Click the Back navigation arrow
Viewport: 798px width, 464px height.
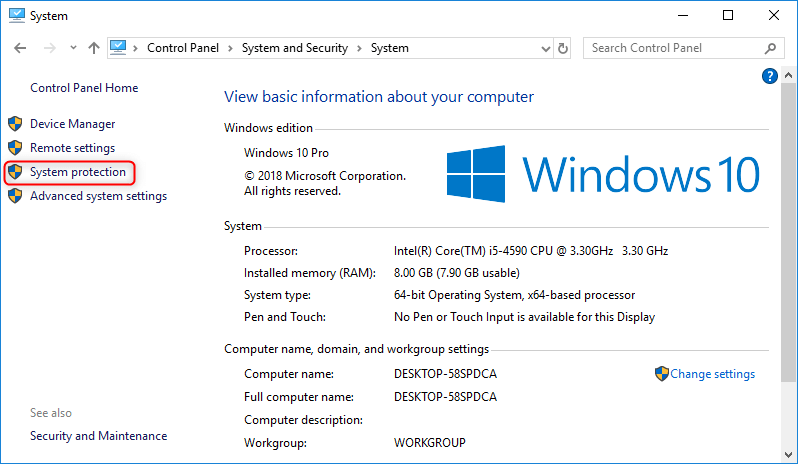click(20, 48)
